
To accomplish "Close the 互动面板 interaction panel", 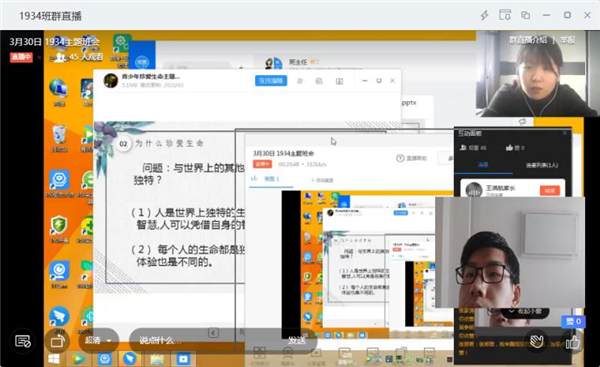I will click(565, 133).
